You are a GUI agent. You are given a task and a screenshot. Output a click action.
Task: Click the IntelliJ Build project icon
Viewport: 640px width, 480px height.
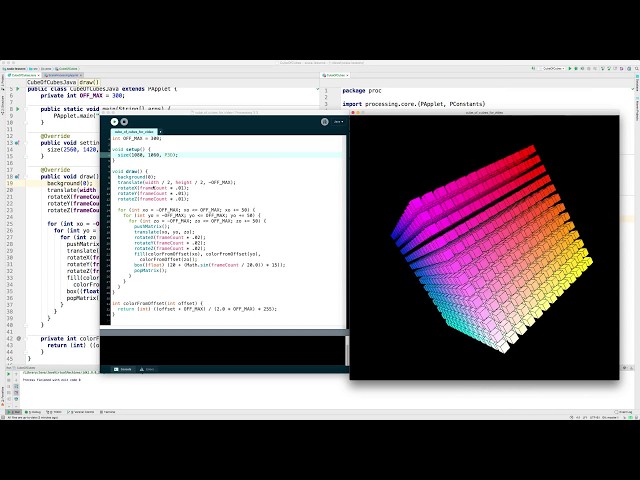533,69
